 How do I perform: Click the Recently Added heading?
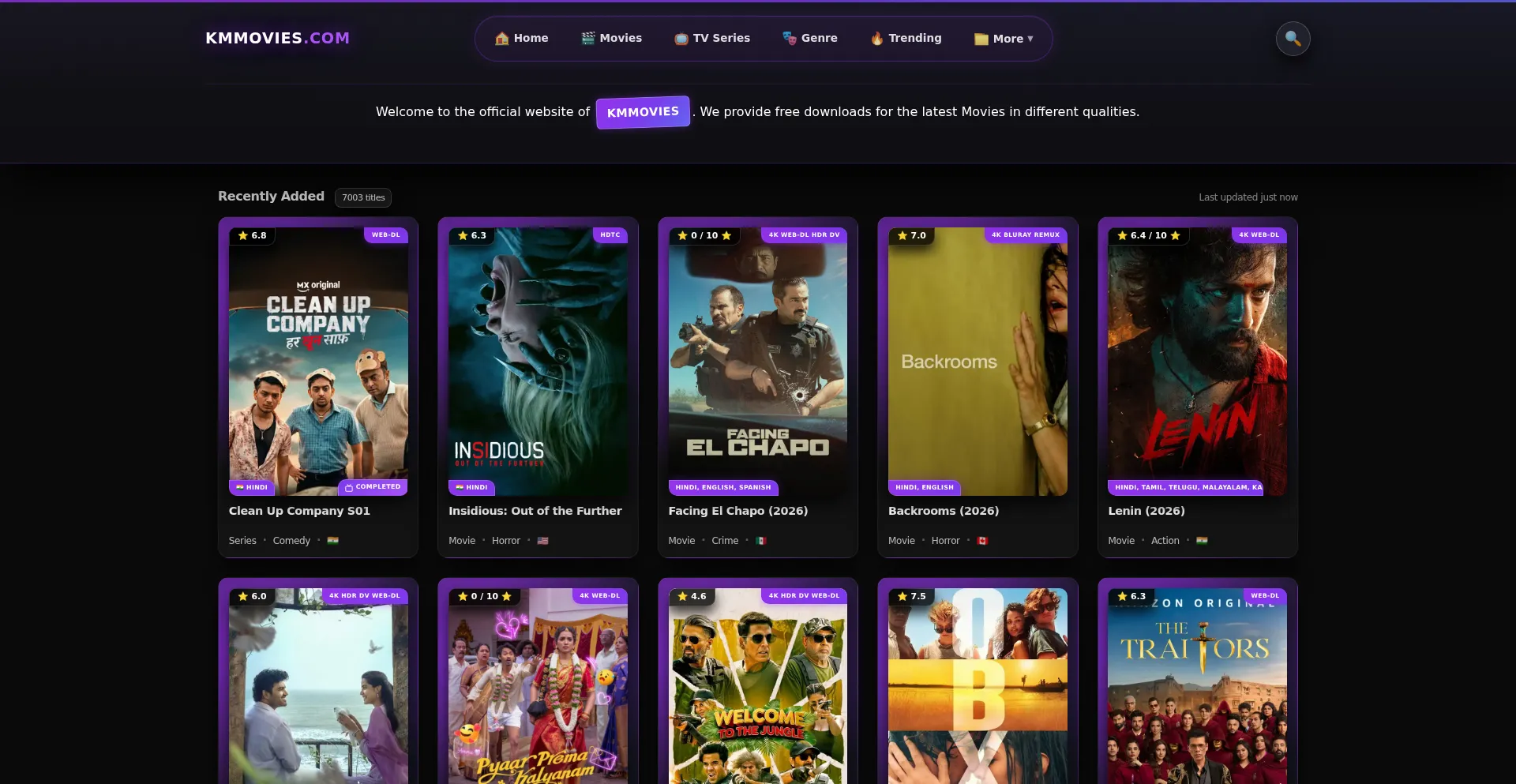tap(271, 196)
